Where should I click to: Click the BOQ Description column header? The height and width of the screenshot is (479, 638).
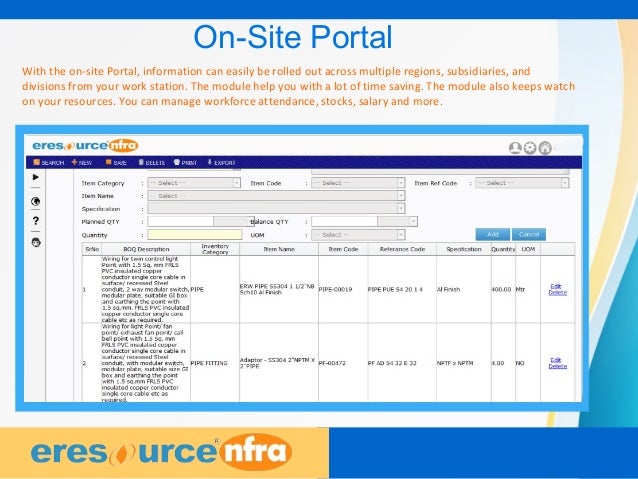click(146, 249)
